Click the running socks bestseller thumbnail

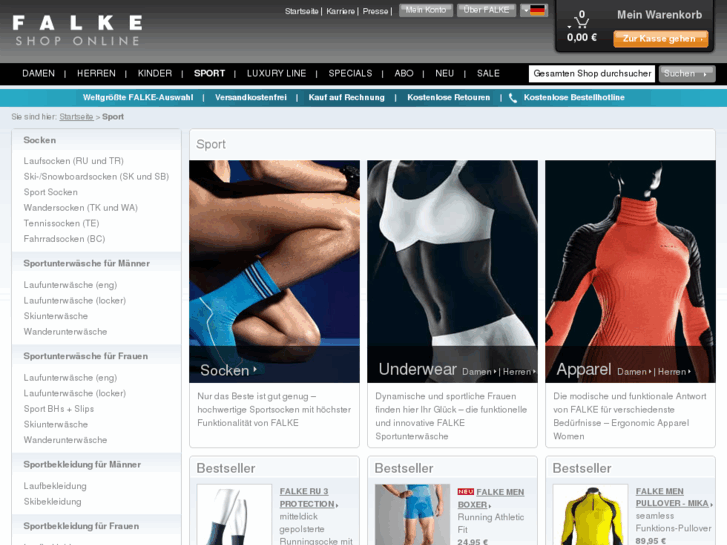pos(234,515)
